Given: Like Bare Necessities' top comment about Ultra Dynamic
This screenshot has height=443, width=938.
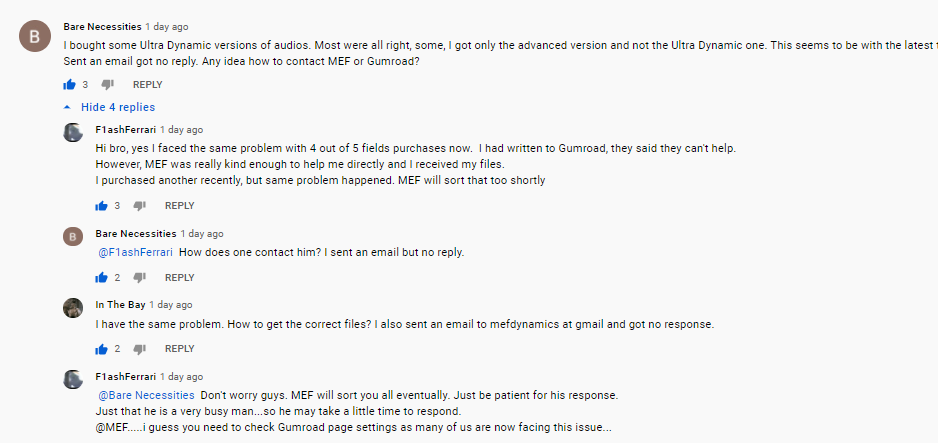Looking at the screenshot, I should click(70, 85).
